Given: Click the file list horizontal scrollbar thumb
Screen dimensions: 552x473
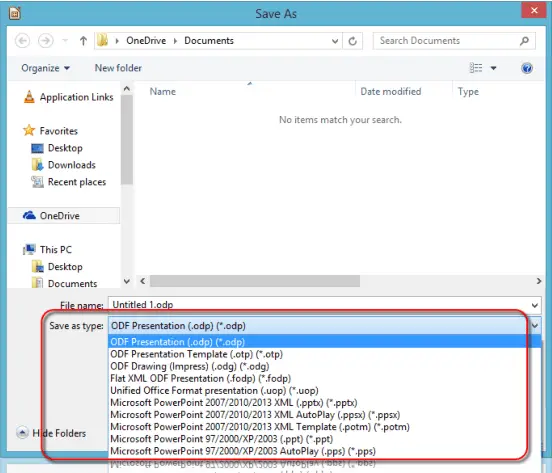Looking at the screenshot, I should point(255,281).
